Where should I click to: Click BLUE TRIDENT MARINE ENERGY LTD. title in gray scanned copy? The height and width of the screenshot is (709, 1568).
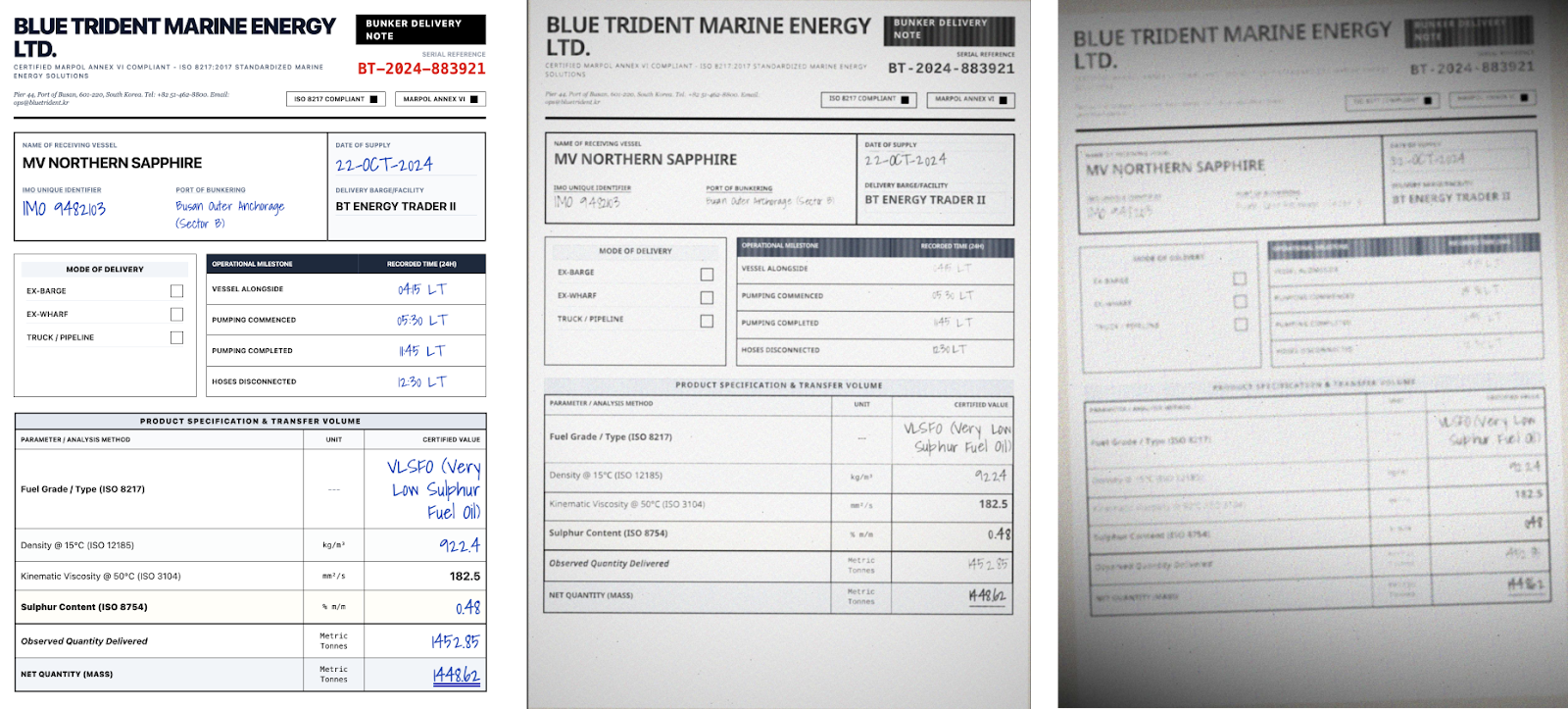click(708, 36)
